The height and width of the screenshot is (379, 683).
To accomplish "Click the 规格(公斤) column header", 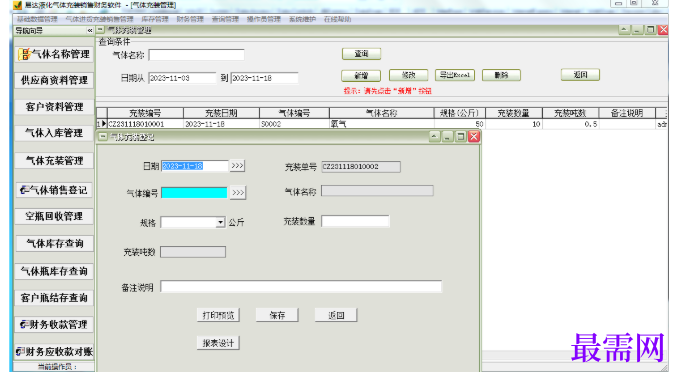I will tap(460, 113).
